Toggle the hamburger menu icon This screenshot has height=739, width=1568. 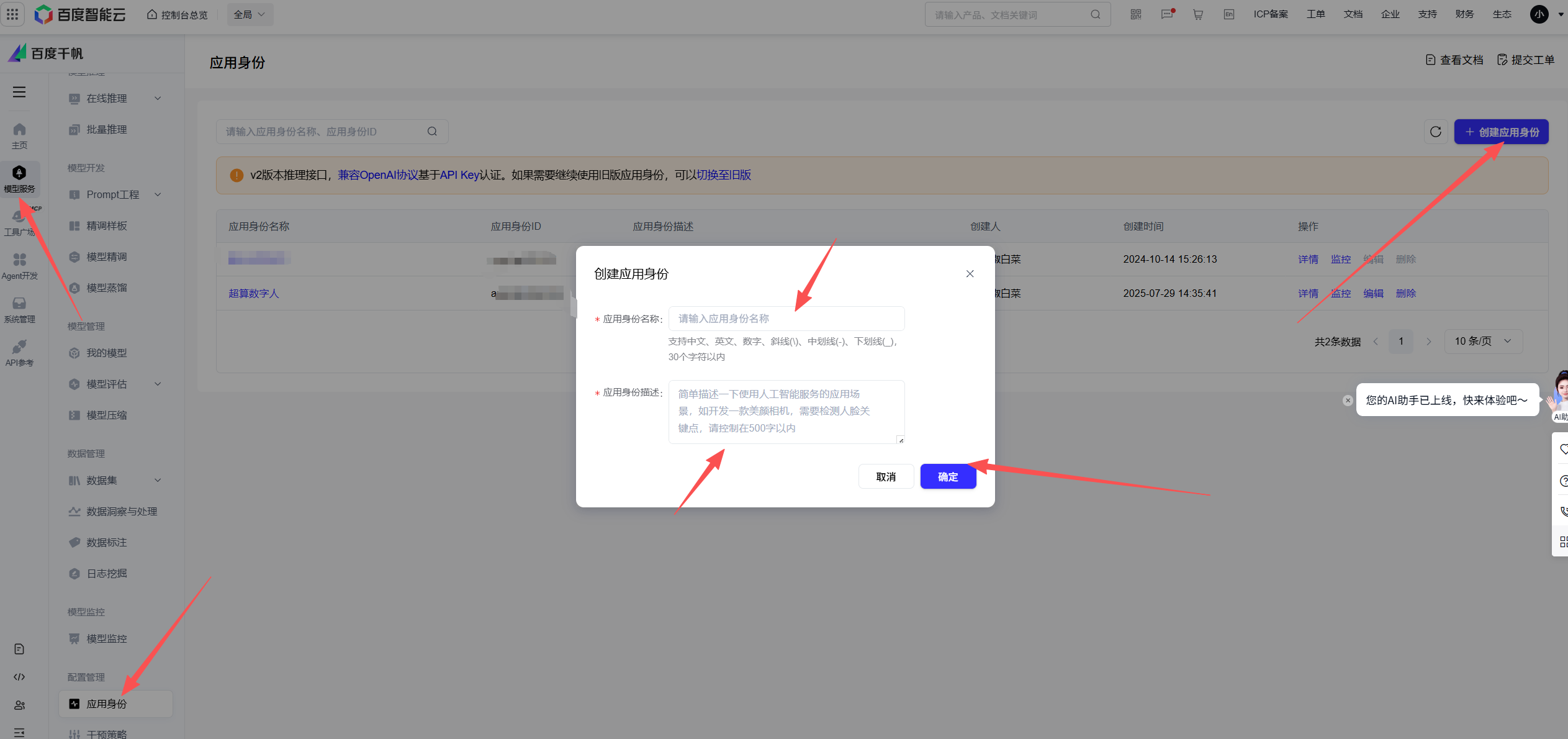click(19, 92)
